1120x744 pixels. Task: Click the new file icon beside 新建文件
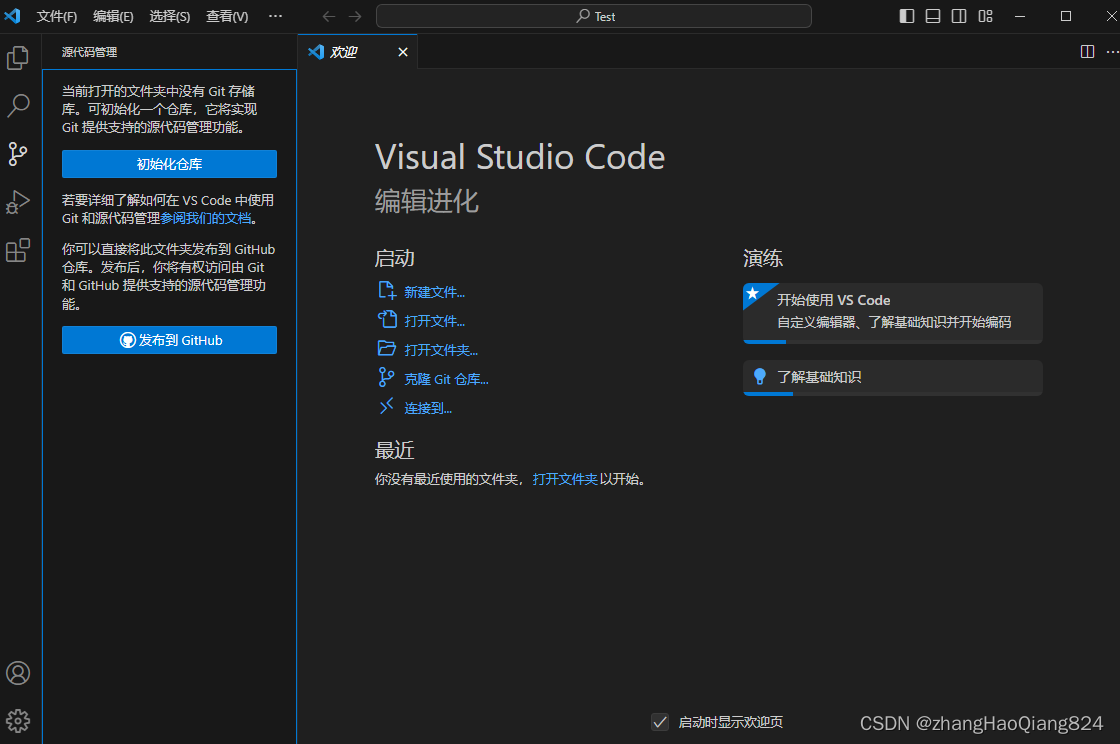coord(386,290)
